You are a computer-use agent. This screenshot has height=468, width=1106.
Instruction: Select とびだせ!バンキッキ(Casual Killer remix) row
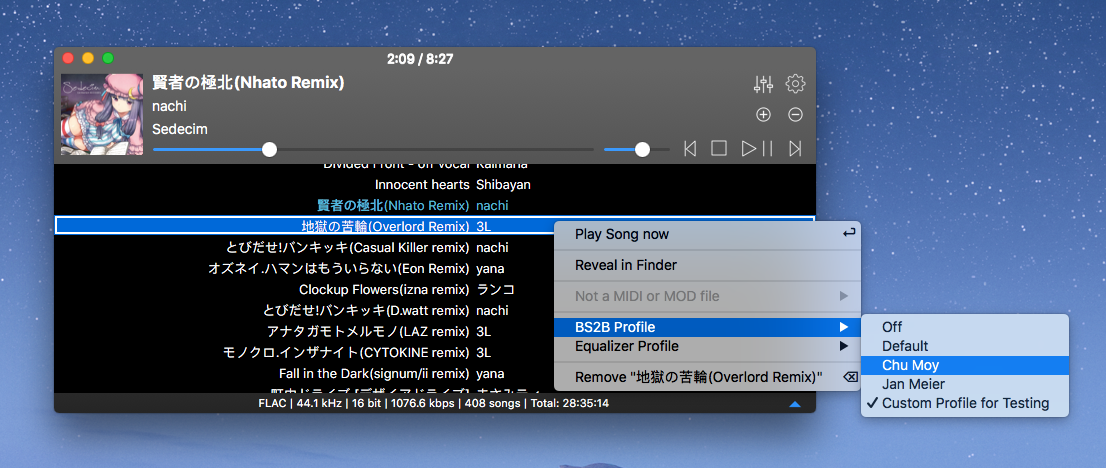(x=434, y=248)
